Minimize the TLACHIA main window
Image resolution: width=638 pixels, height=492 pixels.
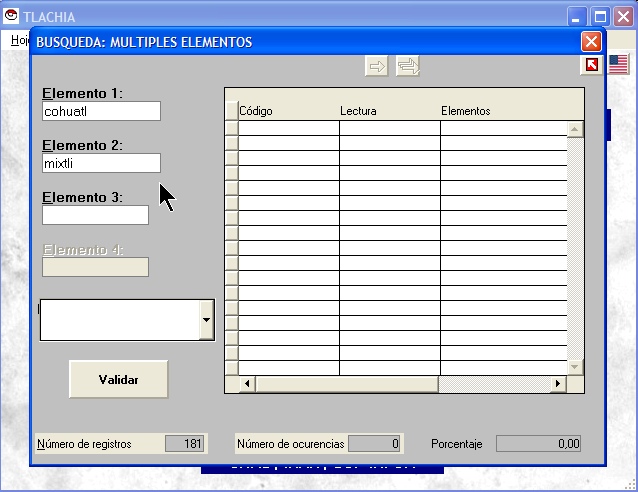point(577,16)
